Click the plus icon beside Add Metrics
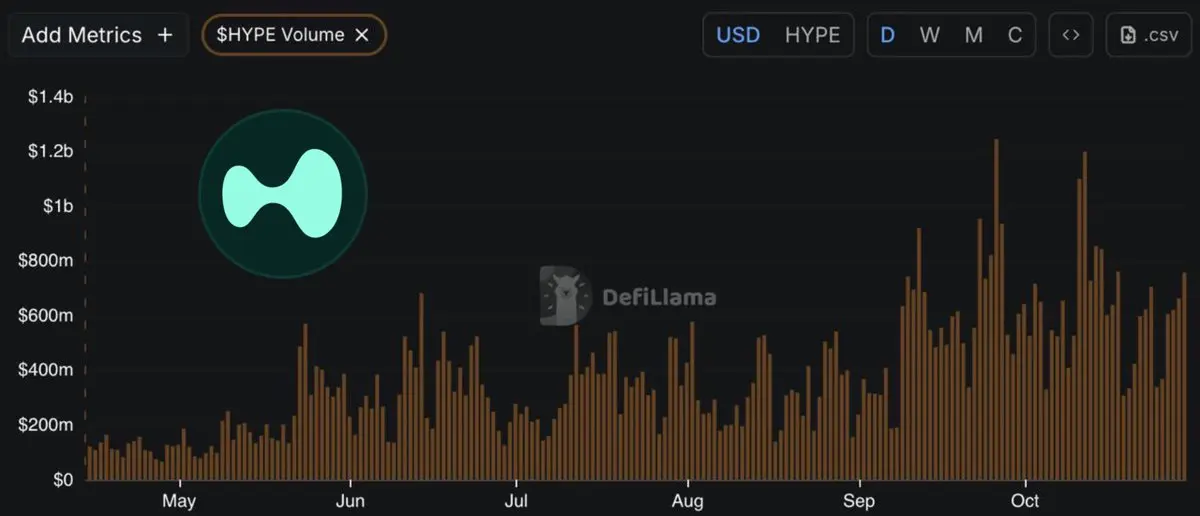The image size is (1200, 516). point(165,35)
